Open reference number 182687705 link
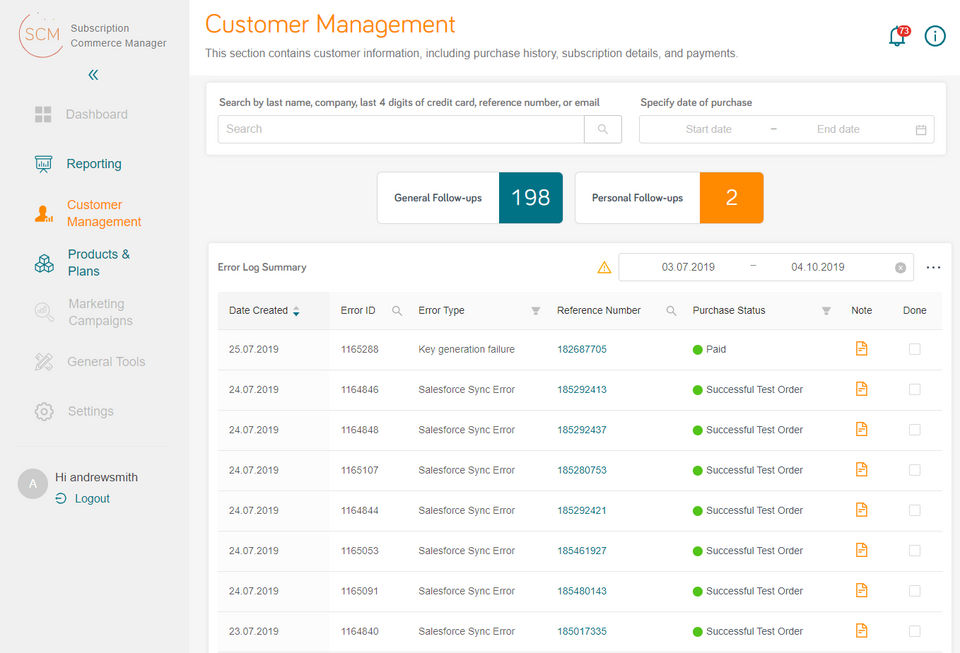Screen dimensions: 960x653 point(582,349)
